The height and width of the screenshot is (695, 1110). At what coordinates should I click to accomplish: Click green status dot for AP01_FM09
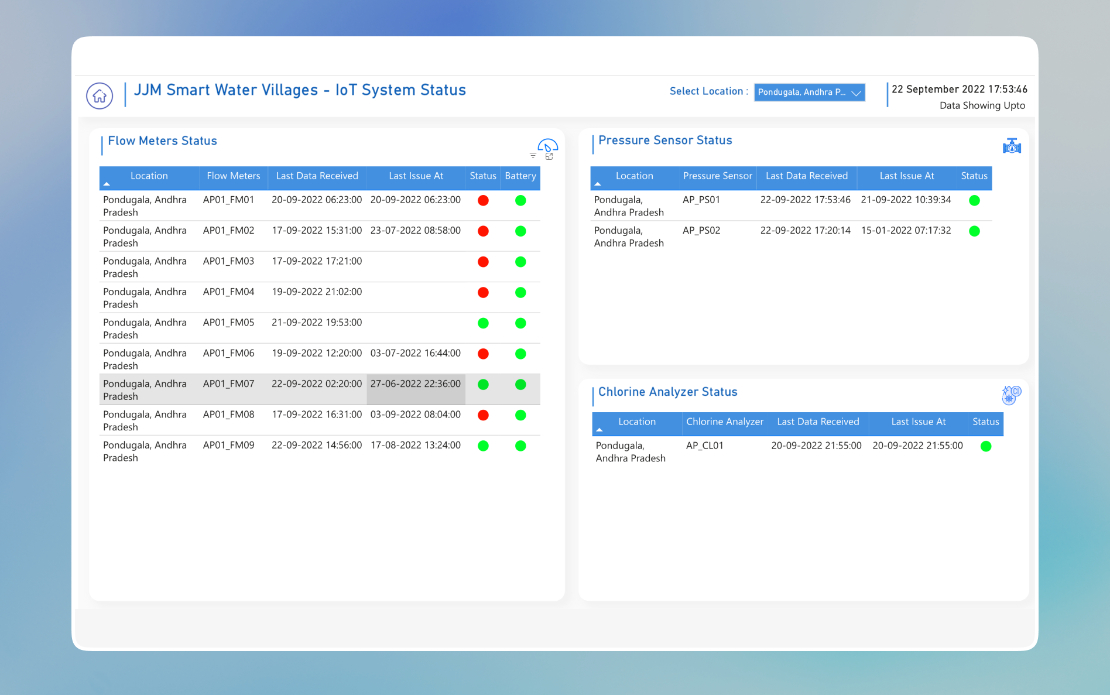click(x=484, y=446)
